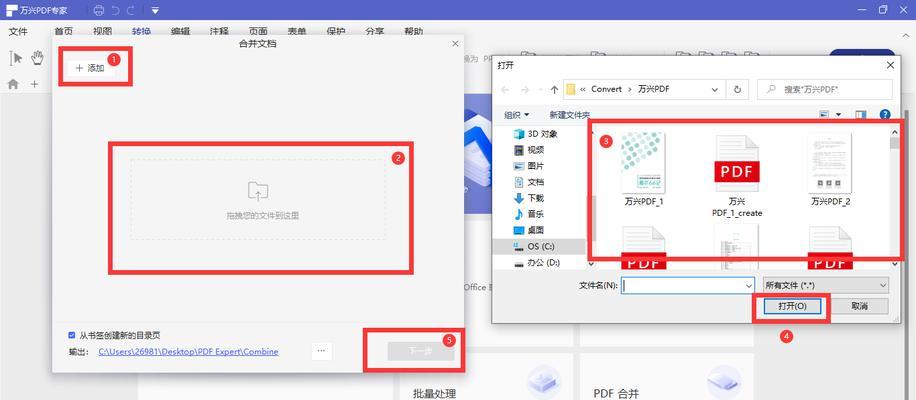916x400 pixels.
Task: Click the 打开(O) button
Action: click(793, 306)
